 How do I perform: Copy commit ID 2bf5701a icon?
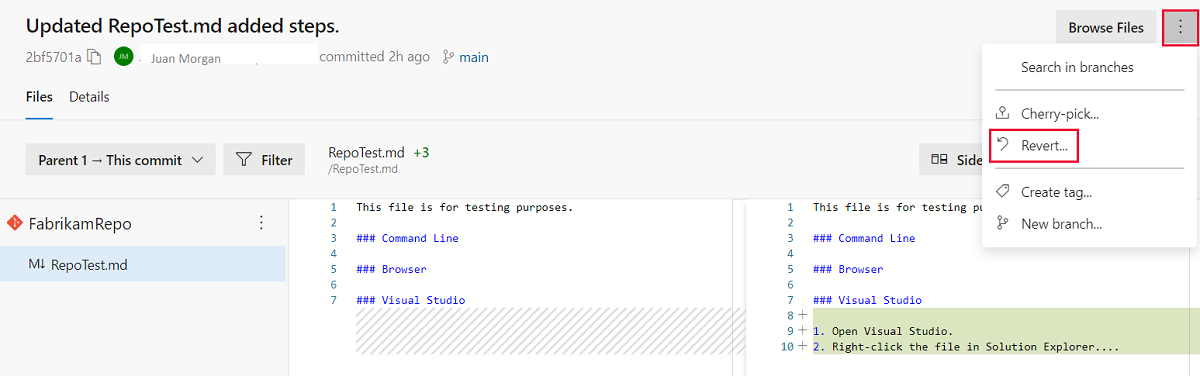click(x=95, y=57)
